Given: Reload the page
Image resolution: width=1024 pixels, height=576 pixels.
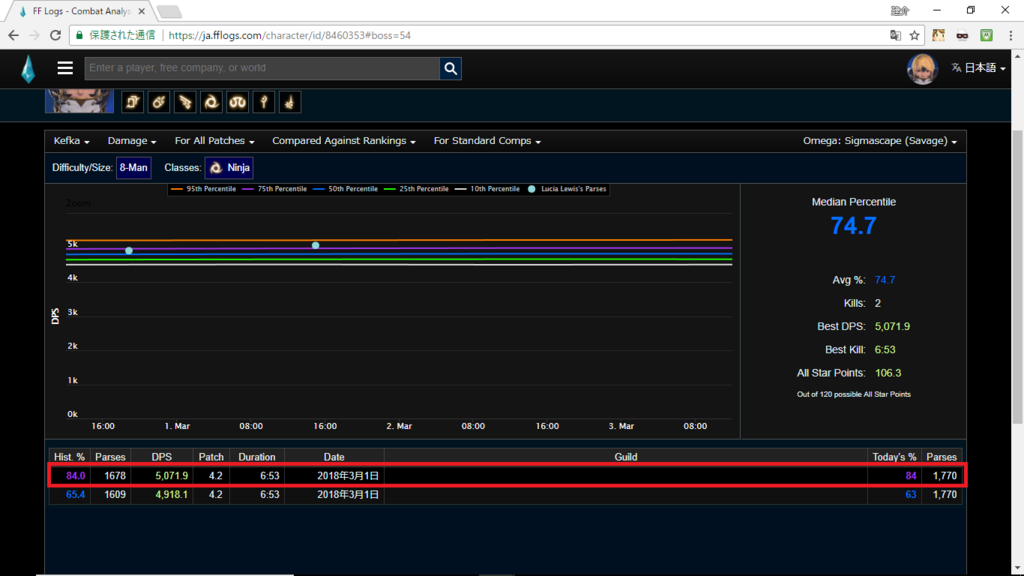Looking at the screenshot, I should [x=56, y=35].
